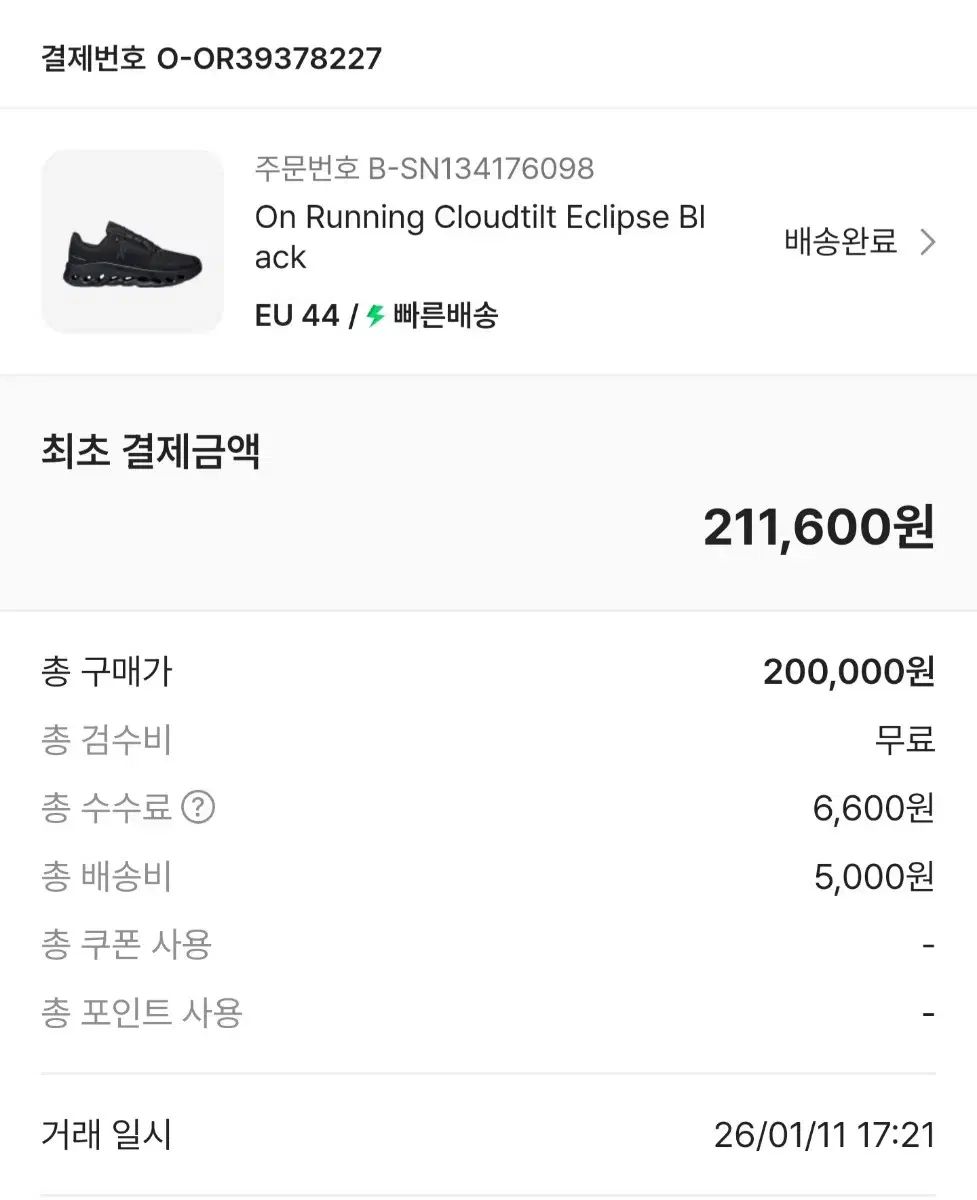Tap the 최초 결제금액 section heading
The width and height of the screenshot is (977, 1200).
[150, 452]
